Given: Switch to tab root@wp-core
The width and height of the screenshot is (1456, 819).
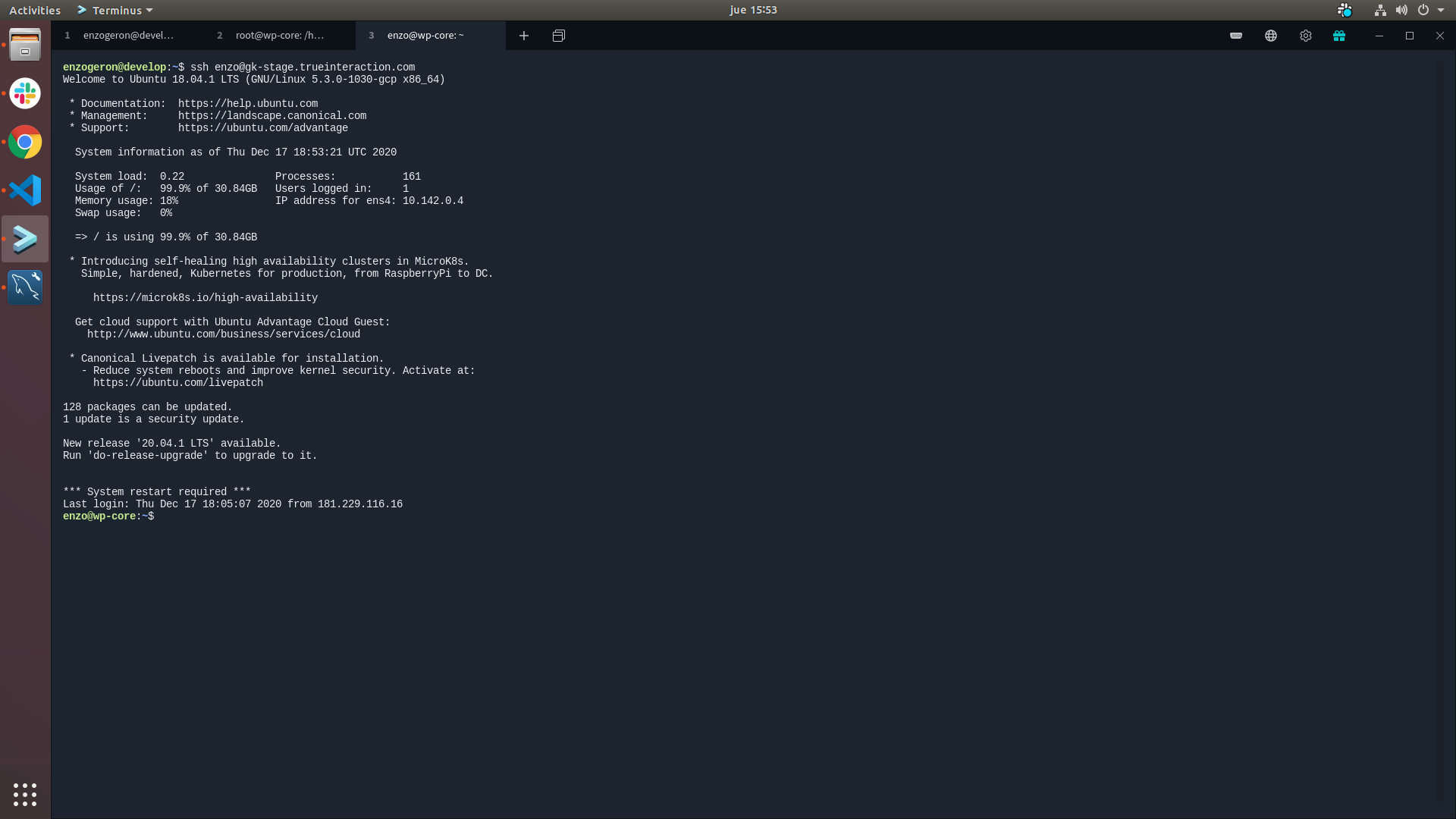Looking at the screenshot, I should [279, 36].
